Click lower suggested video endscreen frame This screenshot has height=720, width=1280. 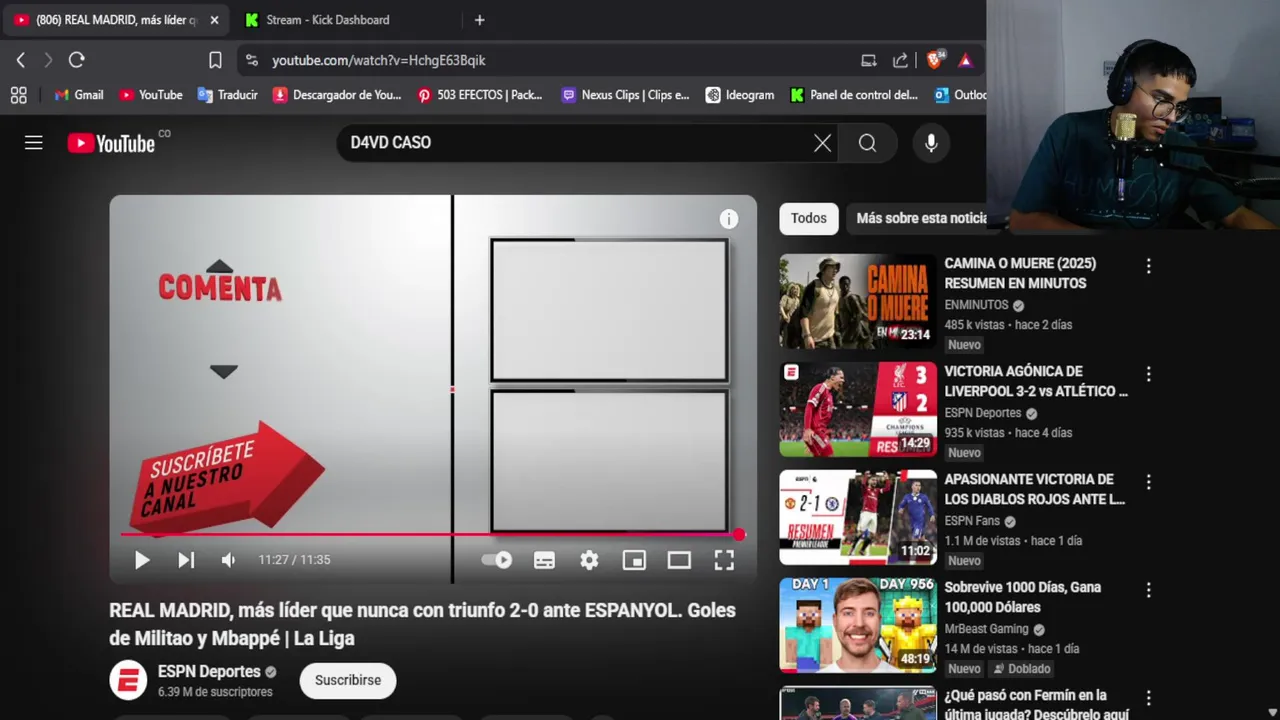609,461
